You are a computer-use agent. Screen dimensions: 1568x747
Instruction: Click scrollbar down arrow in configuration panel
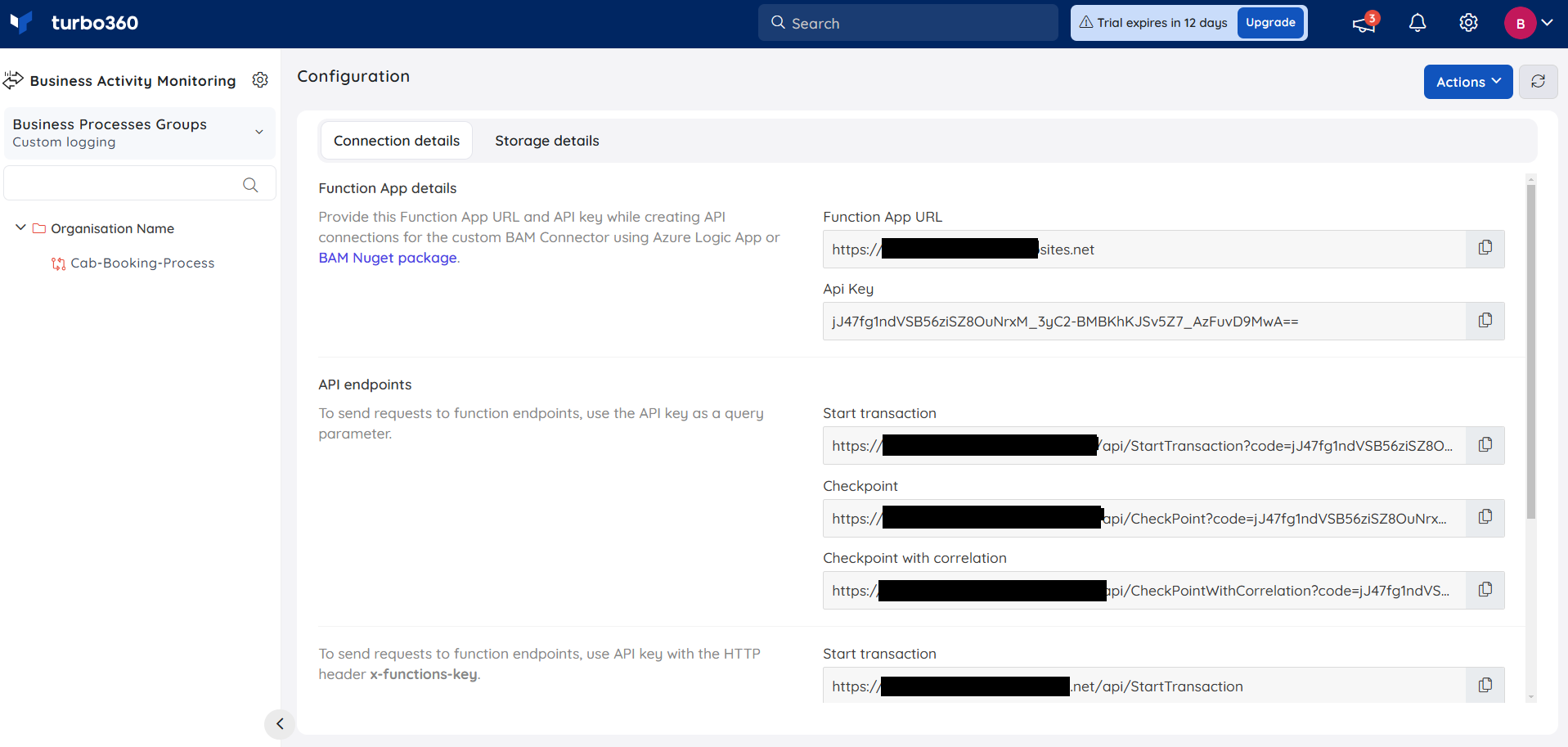tap(1531, 697)
